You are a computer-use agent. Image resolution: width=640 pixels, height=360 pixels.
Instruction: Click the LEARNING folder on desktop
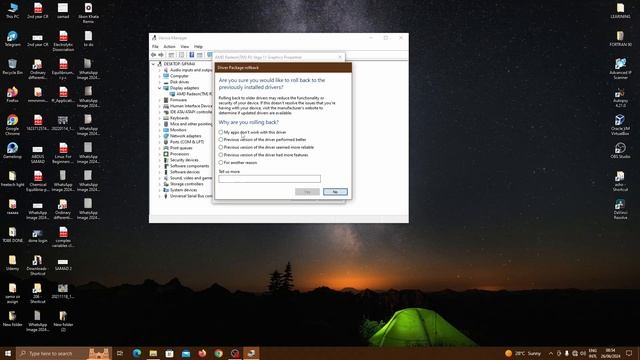[x=620, y=11]
